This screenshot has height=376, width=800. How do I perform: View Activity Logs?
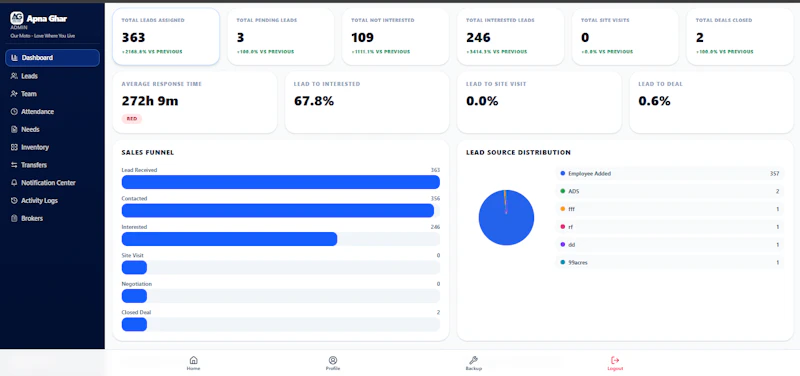pyautogui.click(x=52, y=200)
